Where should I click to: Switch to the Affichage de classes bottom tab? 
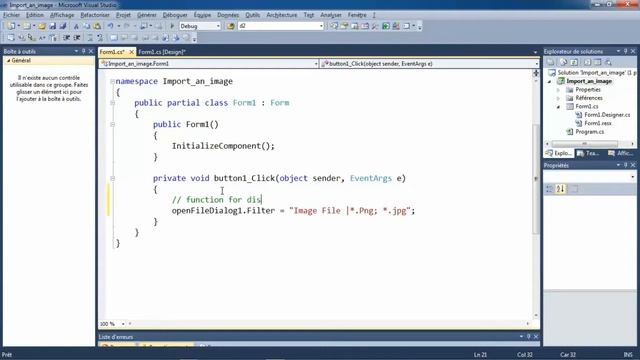tap(620, 153)
